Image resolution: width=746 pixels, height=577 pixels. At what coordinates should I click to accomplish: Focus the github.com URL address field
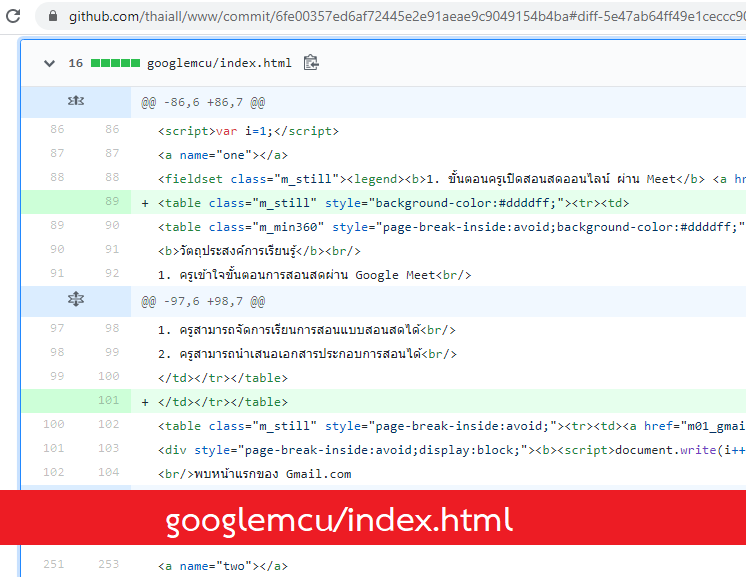click(x=400, y=17)
